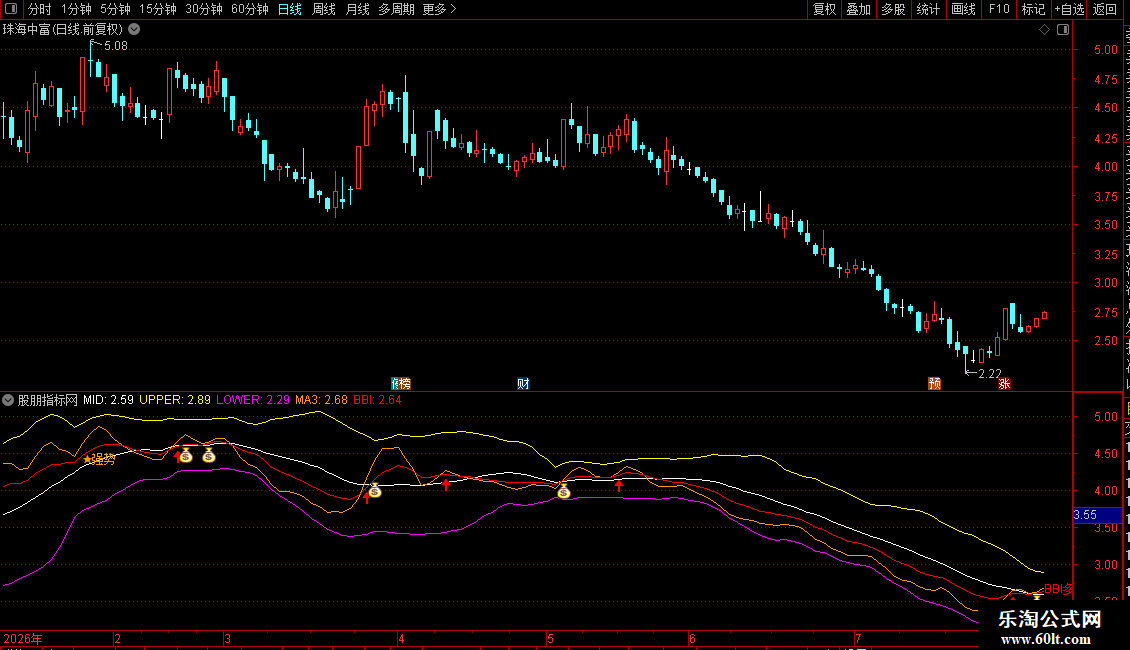The width and height of the screenshot is (1130, 650).
Task: Open the 多股 multi-stock view
Action: pyautogui.click(x=893, y=9)
